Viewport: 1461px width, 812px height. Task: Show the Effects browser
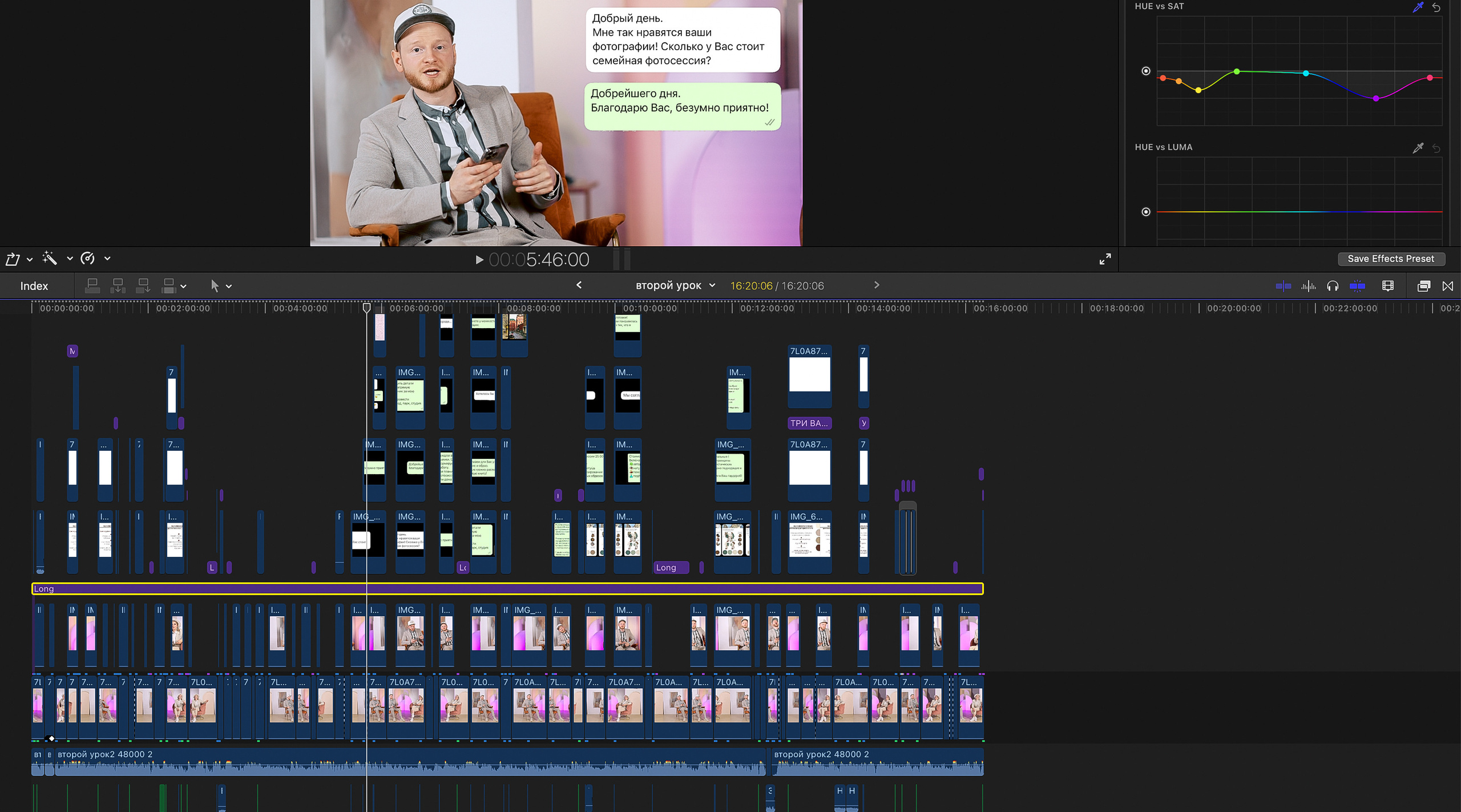tap(1423, 286)
